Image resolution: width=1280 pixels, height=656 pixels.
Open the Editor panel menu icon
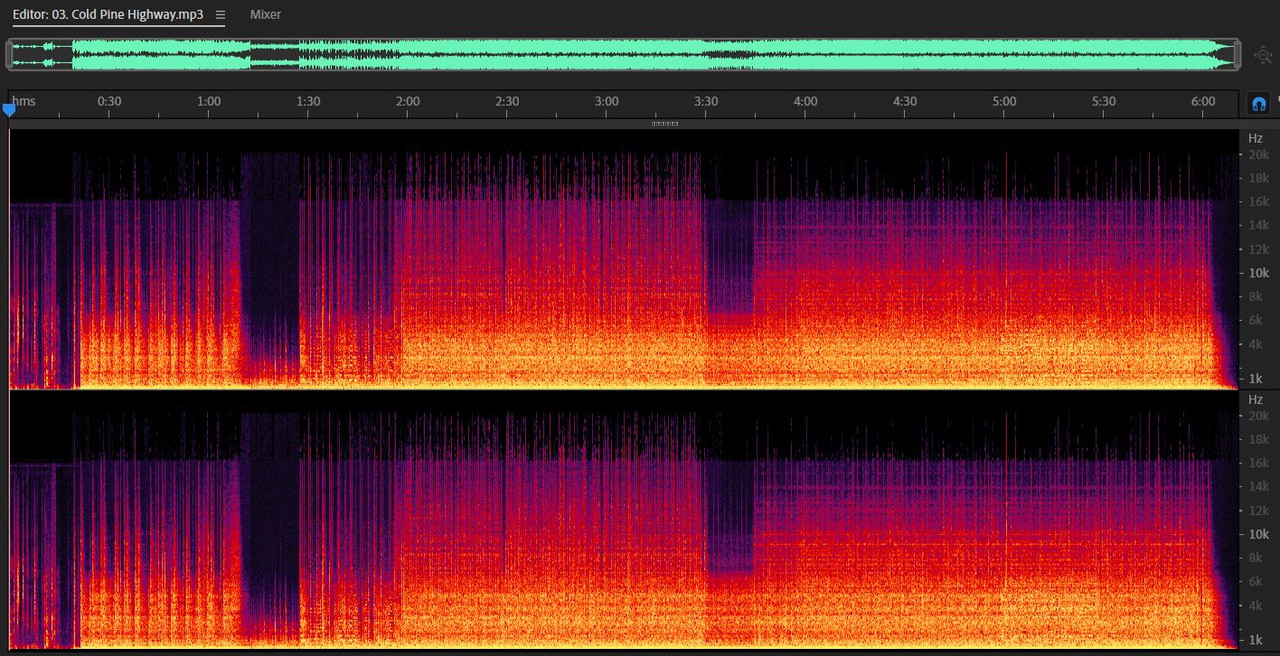(x=220, y=15)
